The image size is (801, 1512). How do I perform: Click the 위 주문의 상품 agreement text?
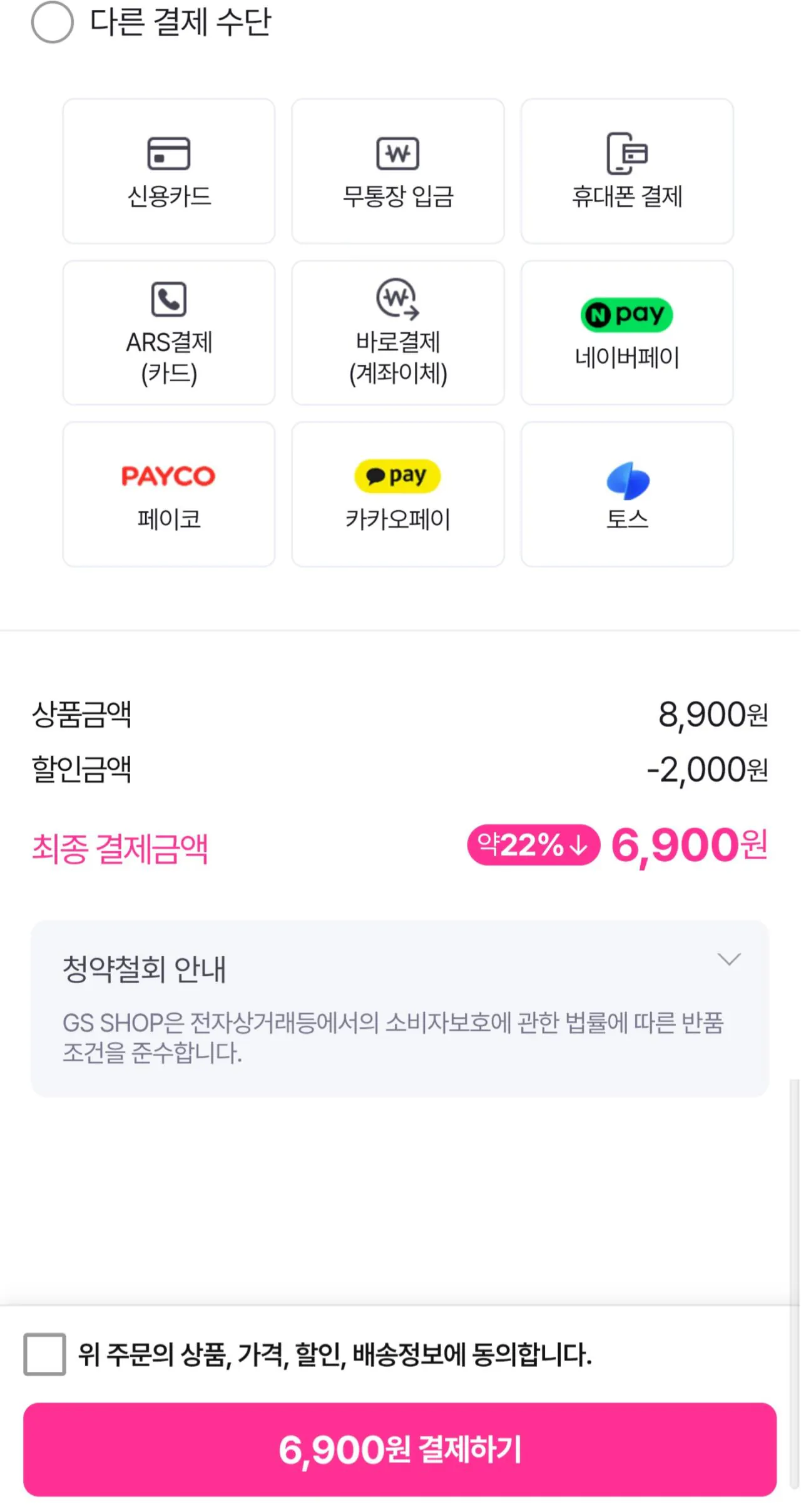pyautogui.click(x=335, y=1355)
